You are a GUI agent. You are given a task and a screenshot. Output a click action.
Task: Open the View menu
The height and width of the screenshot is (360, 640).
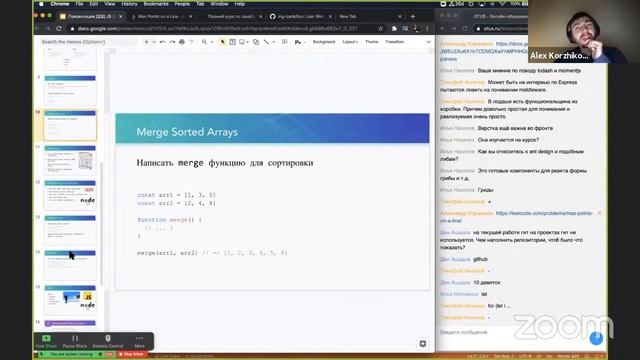pyautogui.click(x=109, y=4)
